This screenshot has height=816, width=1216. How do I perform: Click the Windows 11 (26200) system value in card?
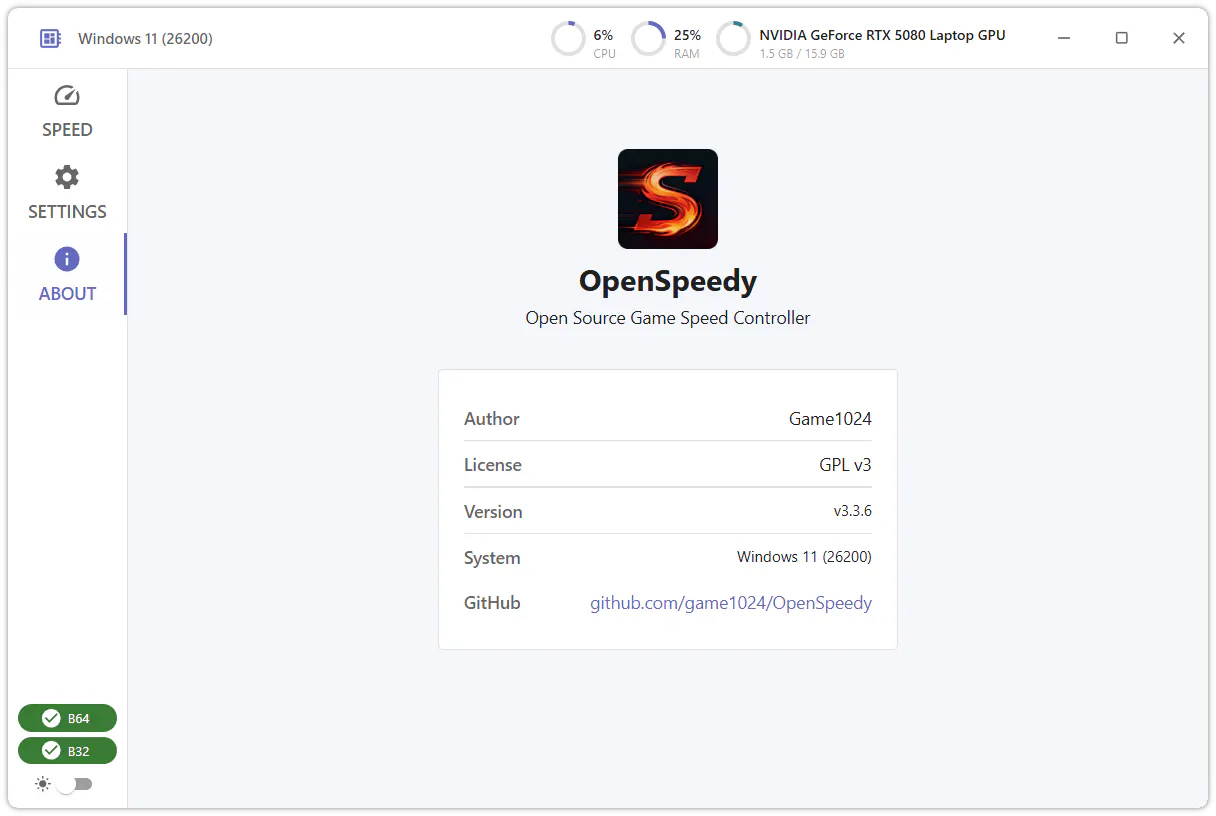point(804,557)
